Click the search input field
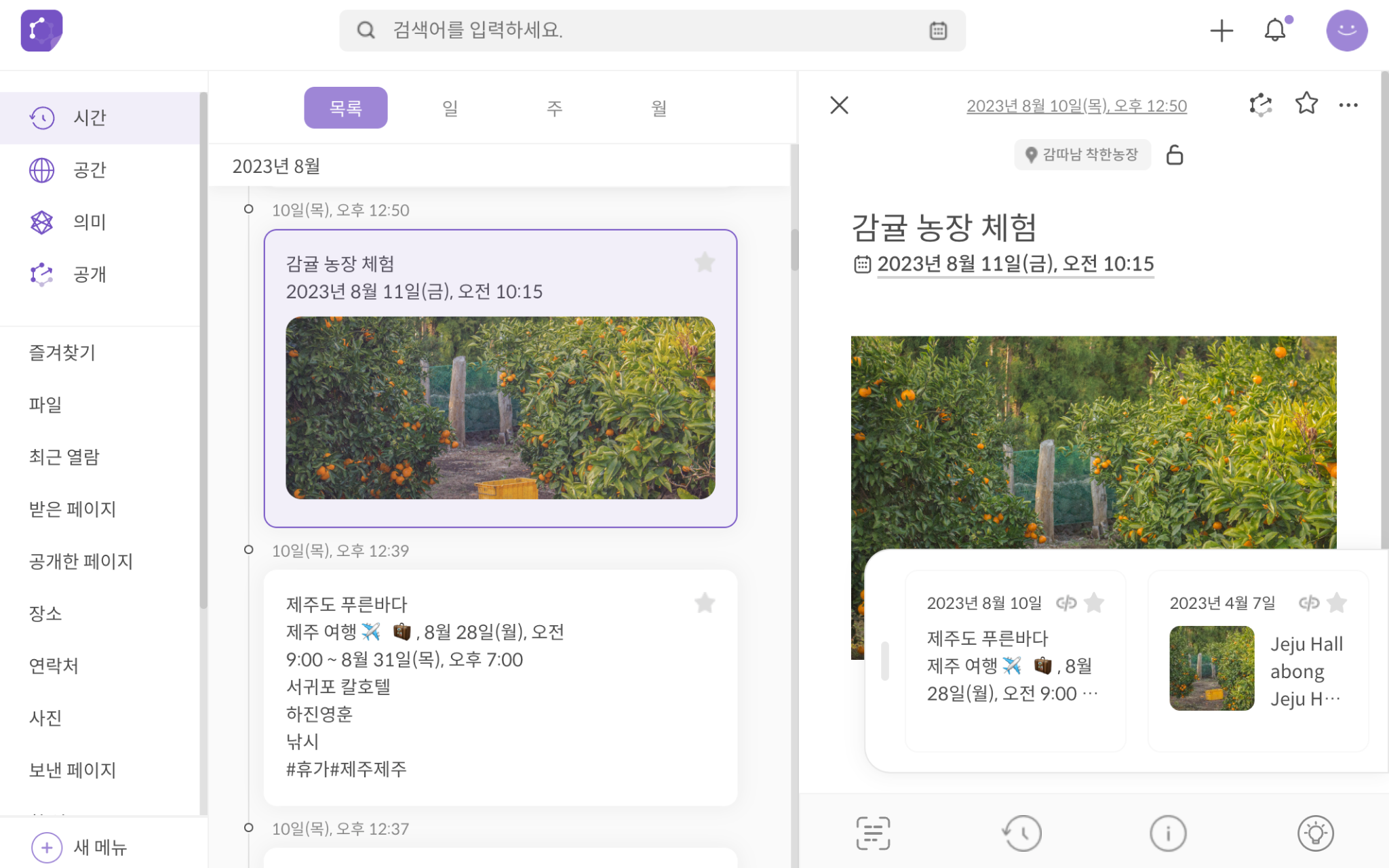Screen dimensions: 1389x868 pos(652,31)
